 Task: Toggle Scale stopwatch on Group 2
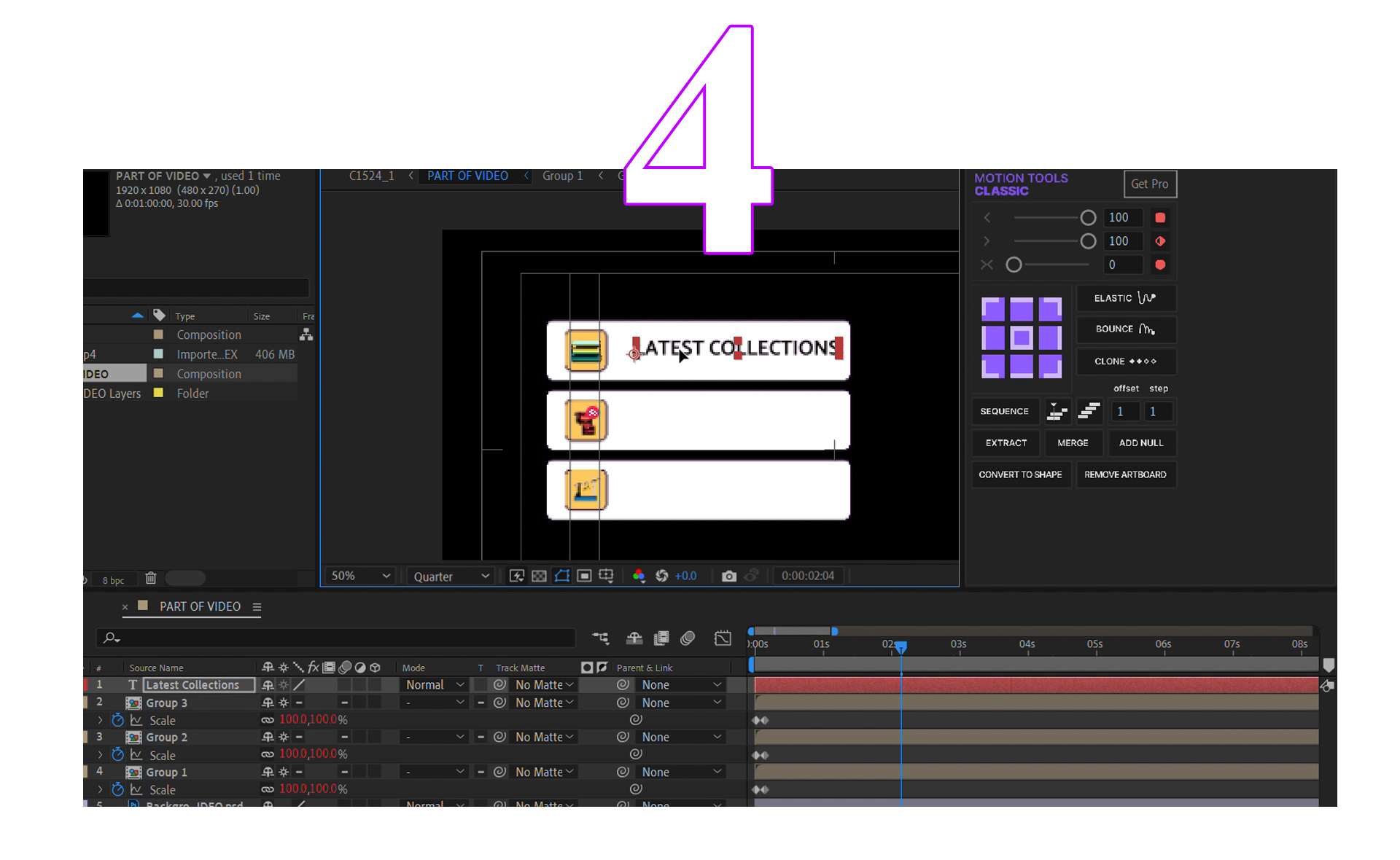point(117,754)
